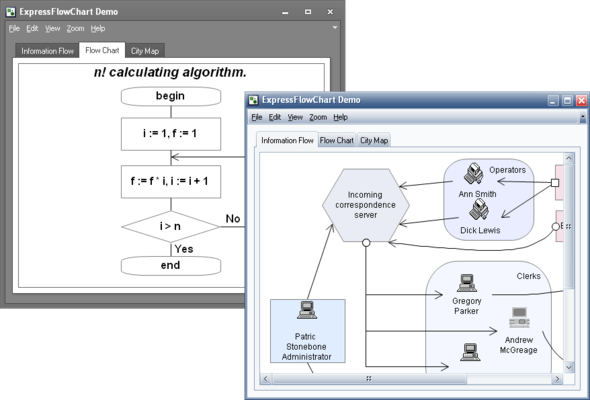The image size is (590, 400).
Task: Click the computer icon below Gregory Parker
Action: [x=470, y=352]
